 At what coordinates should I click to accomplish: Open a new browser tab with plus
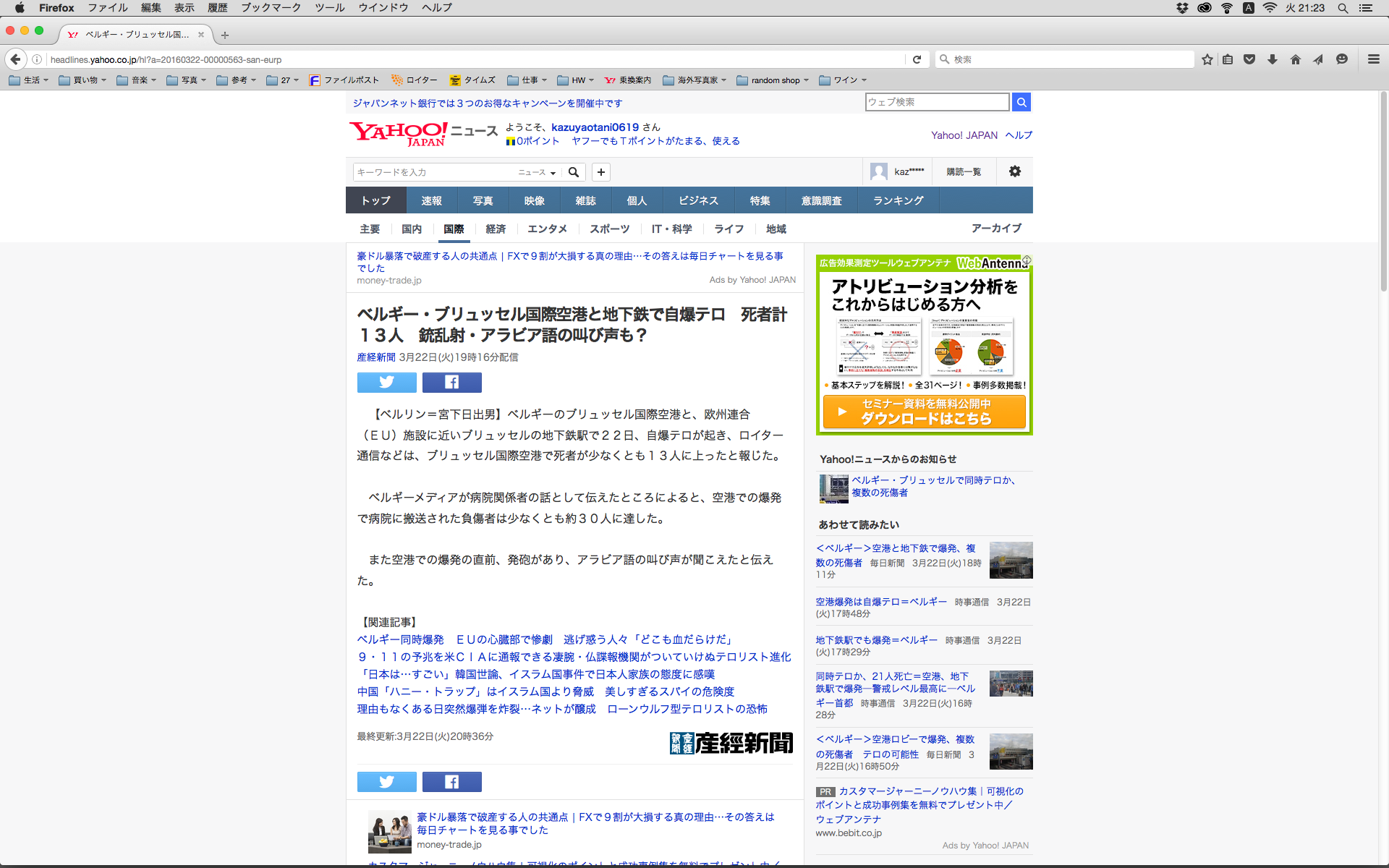[225, 35]
